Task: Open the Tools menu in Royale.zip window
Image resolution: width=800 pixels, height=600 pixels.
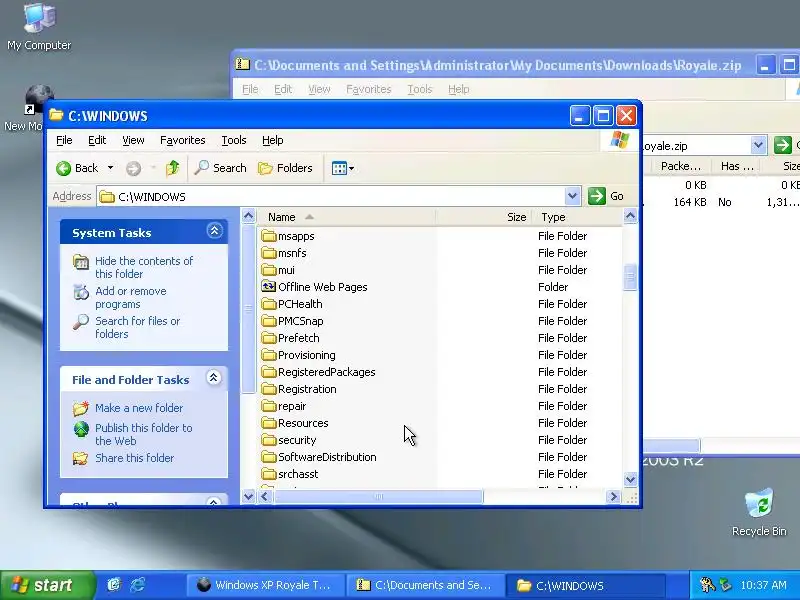Action: 419,89
